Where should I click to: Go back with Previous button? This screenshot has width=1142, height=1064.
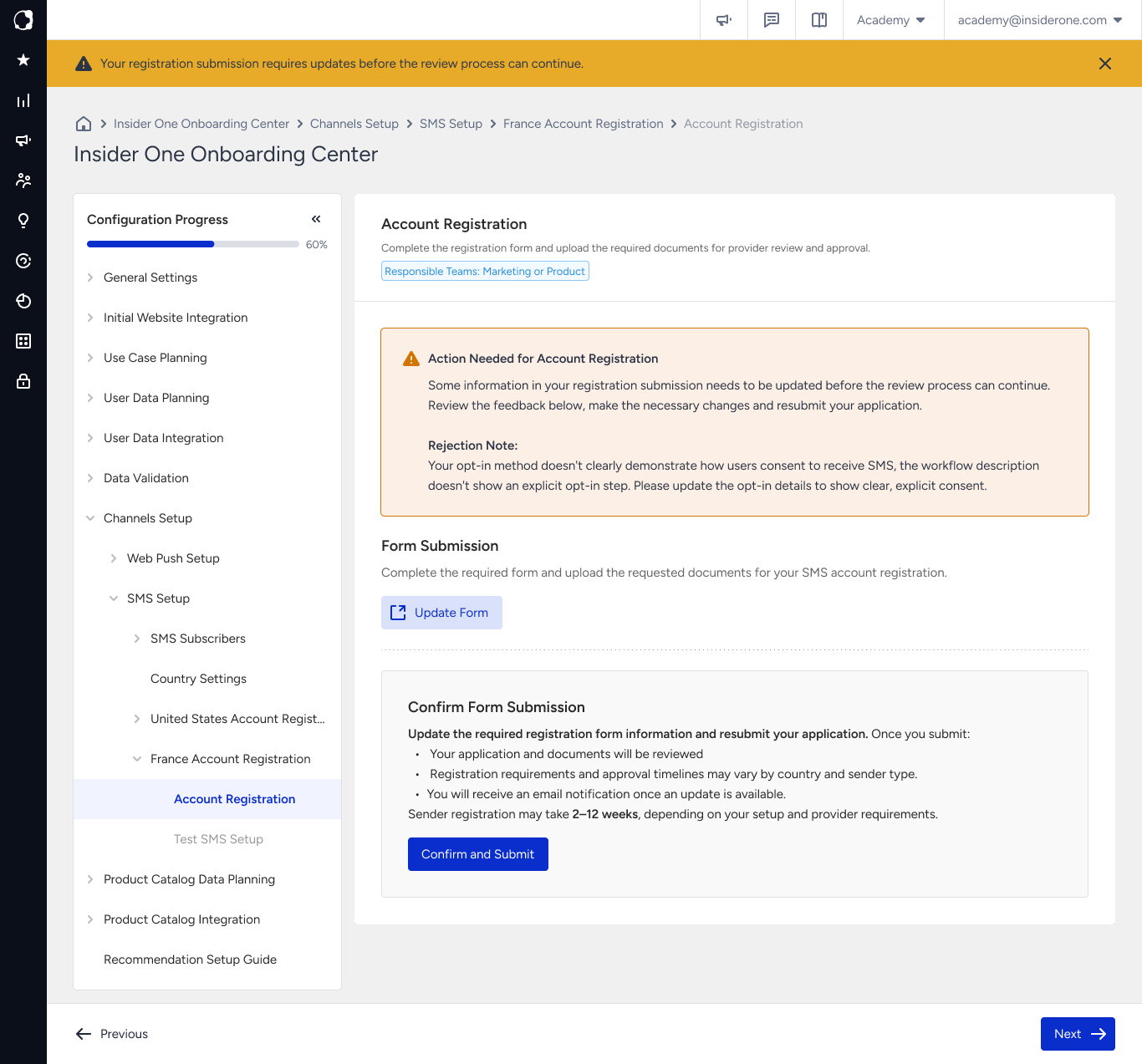[x=112, y=1034]
